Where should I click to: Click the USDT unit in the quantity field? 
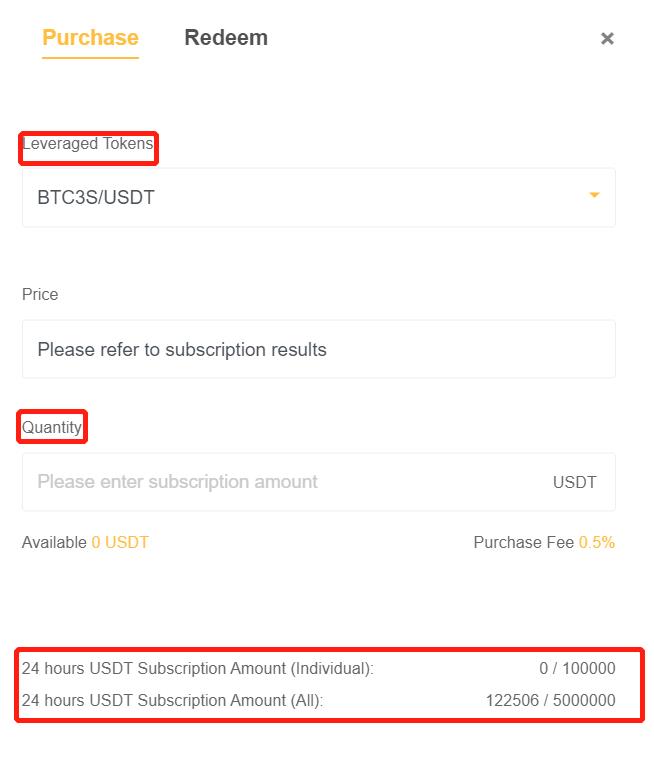pos(574,483)
